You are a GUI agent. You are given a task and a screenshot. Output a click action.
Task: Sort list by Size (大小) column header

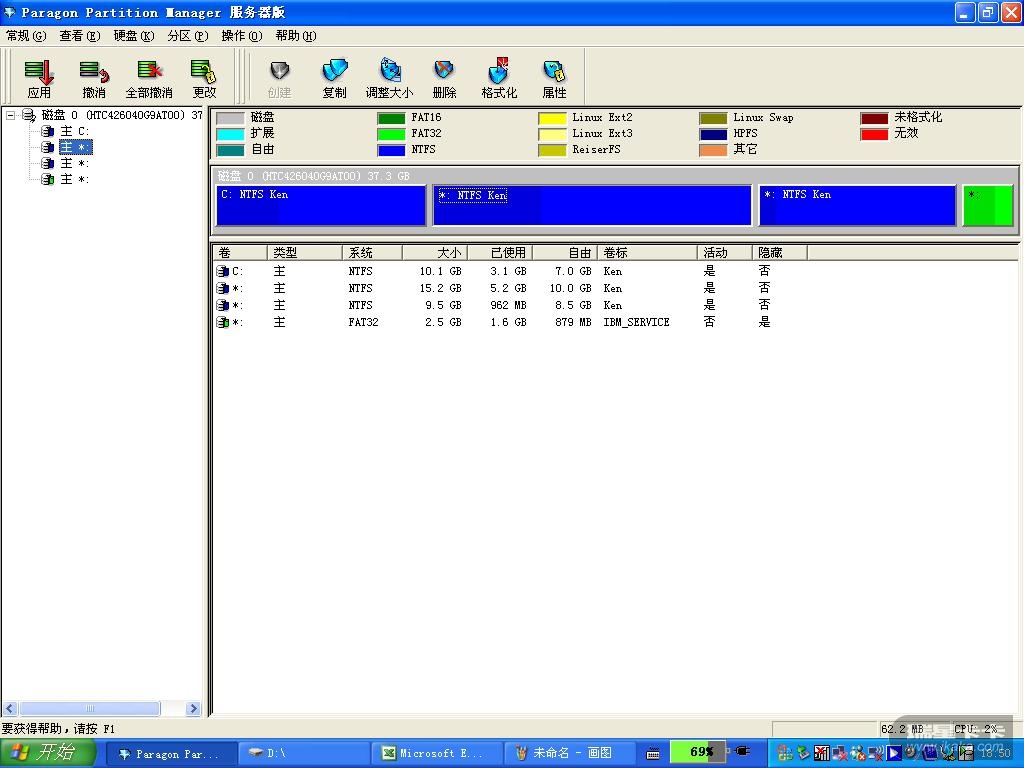(x=436, y=253)
